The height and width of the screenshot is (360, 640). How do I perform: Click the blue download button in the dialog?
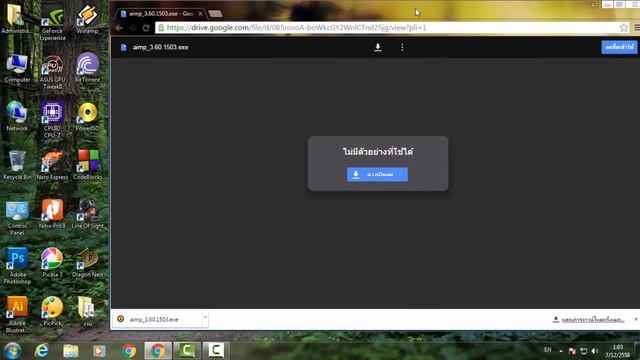[377, 174]
